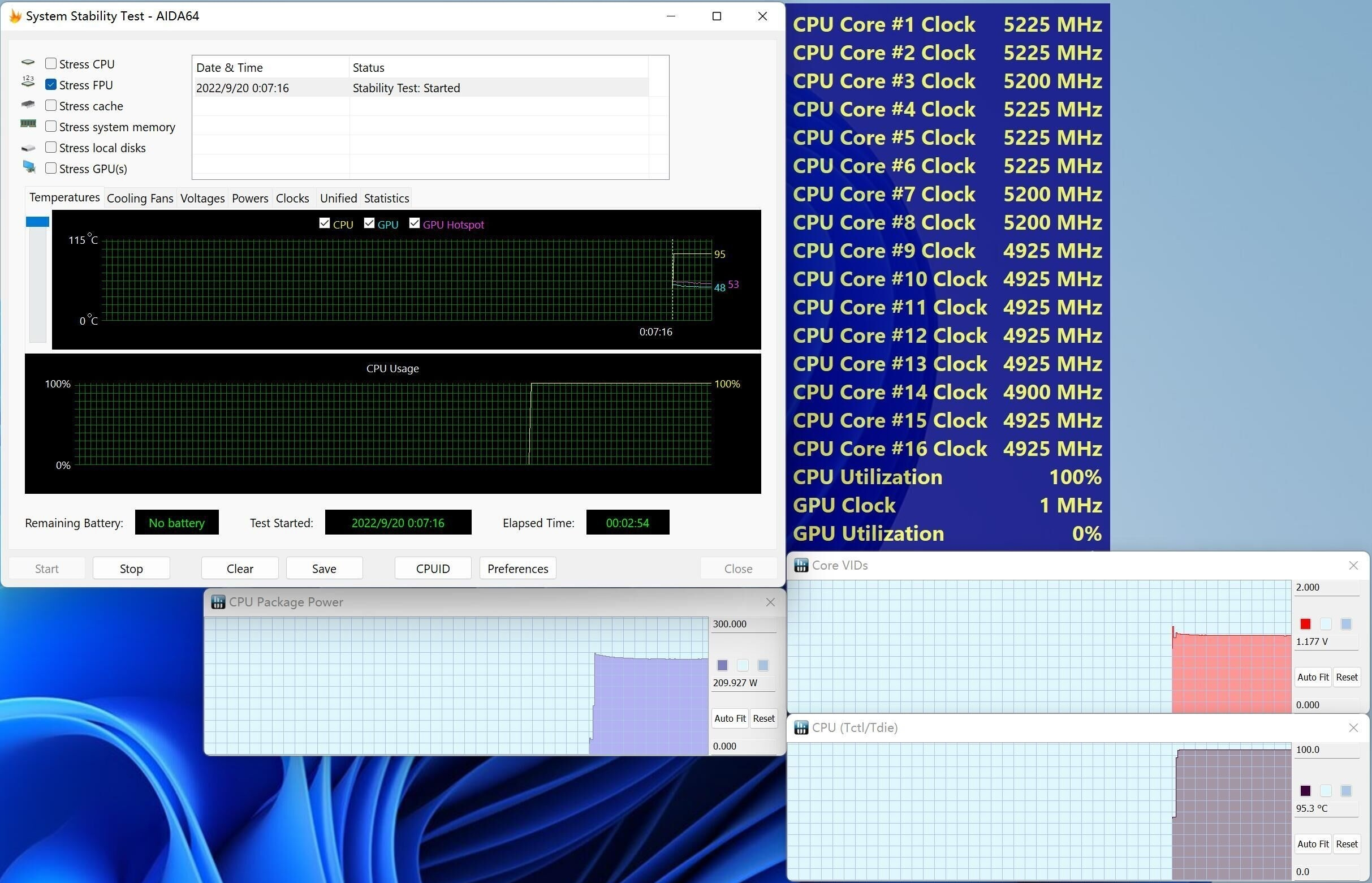Click the Stop button

131,568
